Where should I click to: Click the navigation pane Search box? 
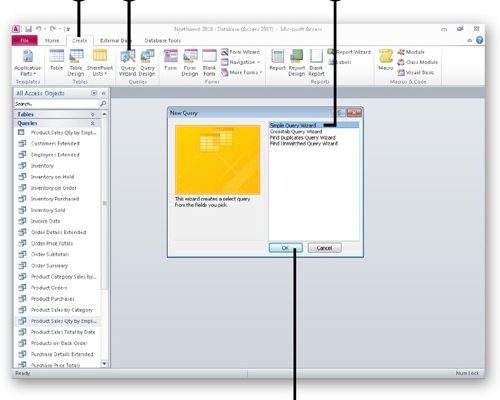pyautogui.click(x=56, y=104)
